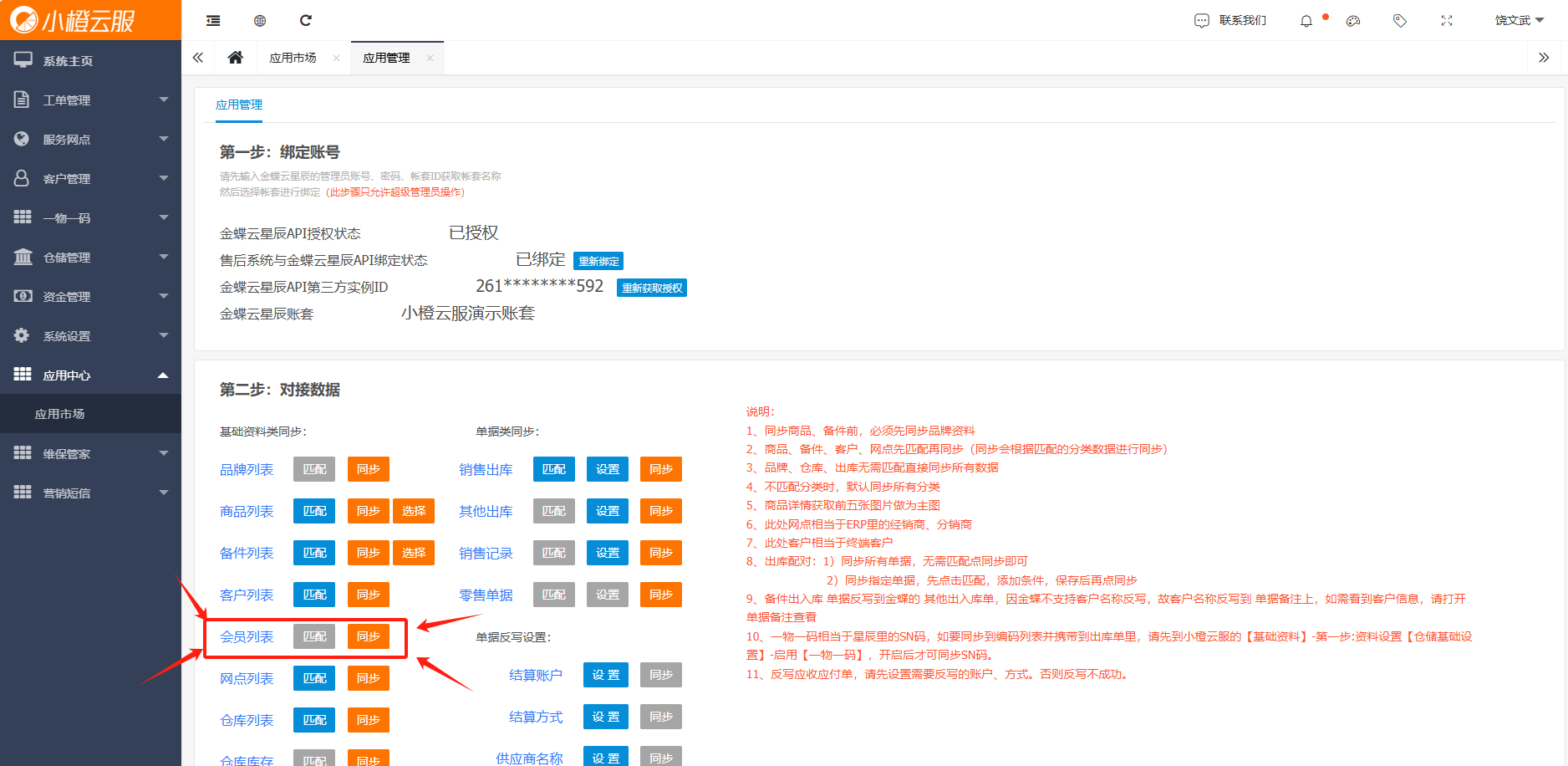Image resolution: width=1568 pixels, height=766 pixels.
Task: Click the 维保管家 grid icon
Action: coord(23,453)
